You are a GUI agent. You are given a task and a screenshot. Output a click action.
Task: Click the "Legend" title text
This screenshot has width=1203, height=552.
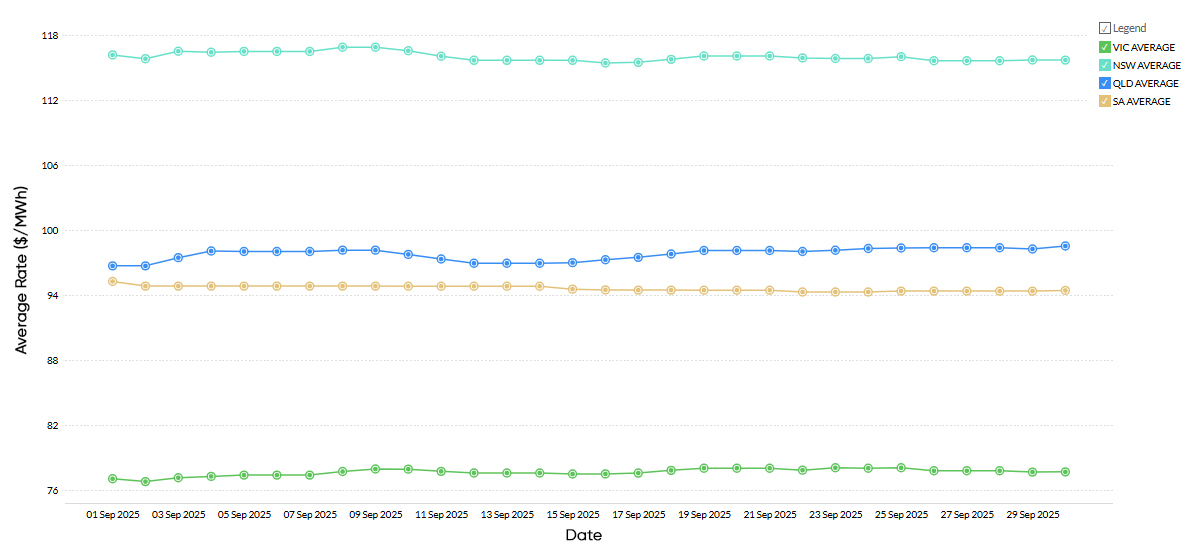click(1129, 28)
